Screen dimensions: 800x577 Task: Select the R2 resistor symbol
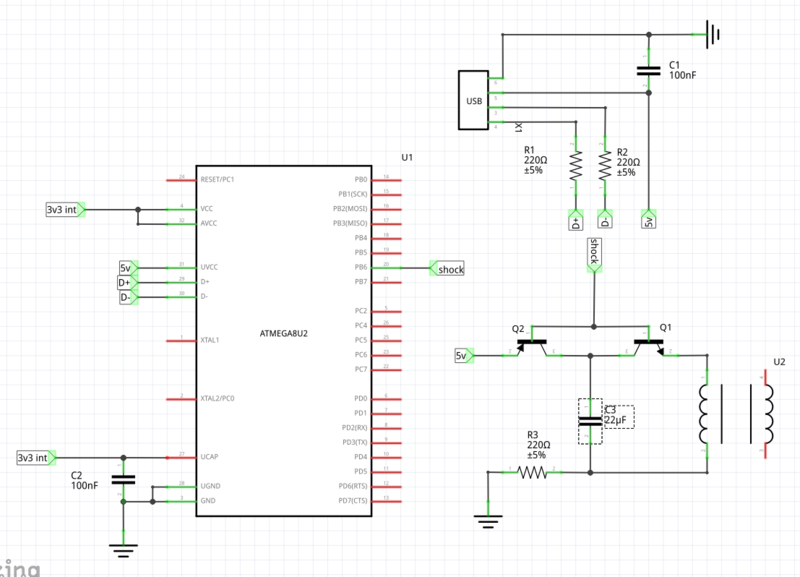(x=605, y=165)
